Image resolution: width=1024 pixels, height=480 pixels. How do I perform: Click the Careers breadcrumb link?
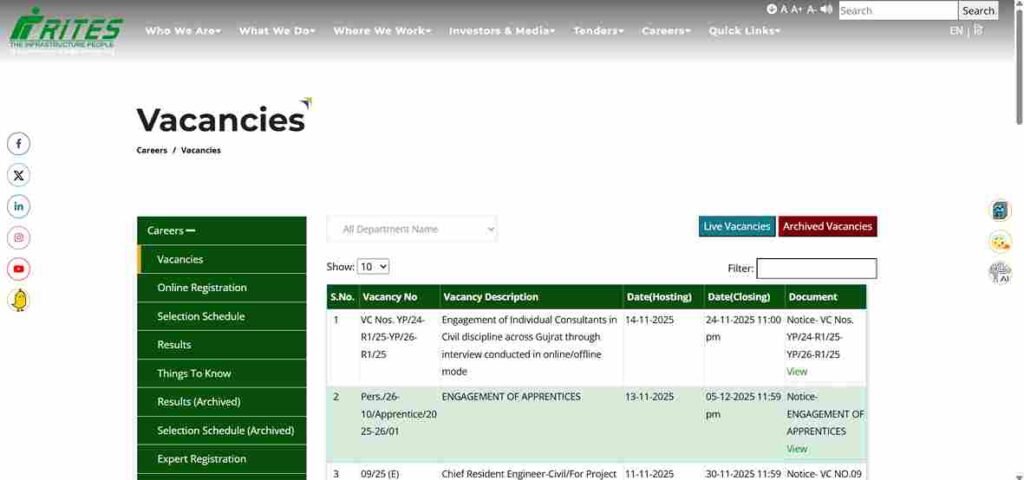coord(152,150)
